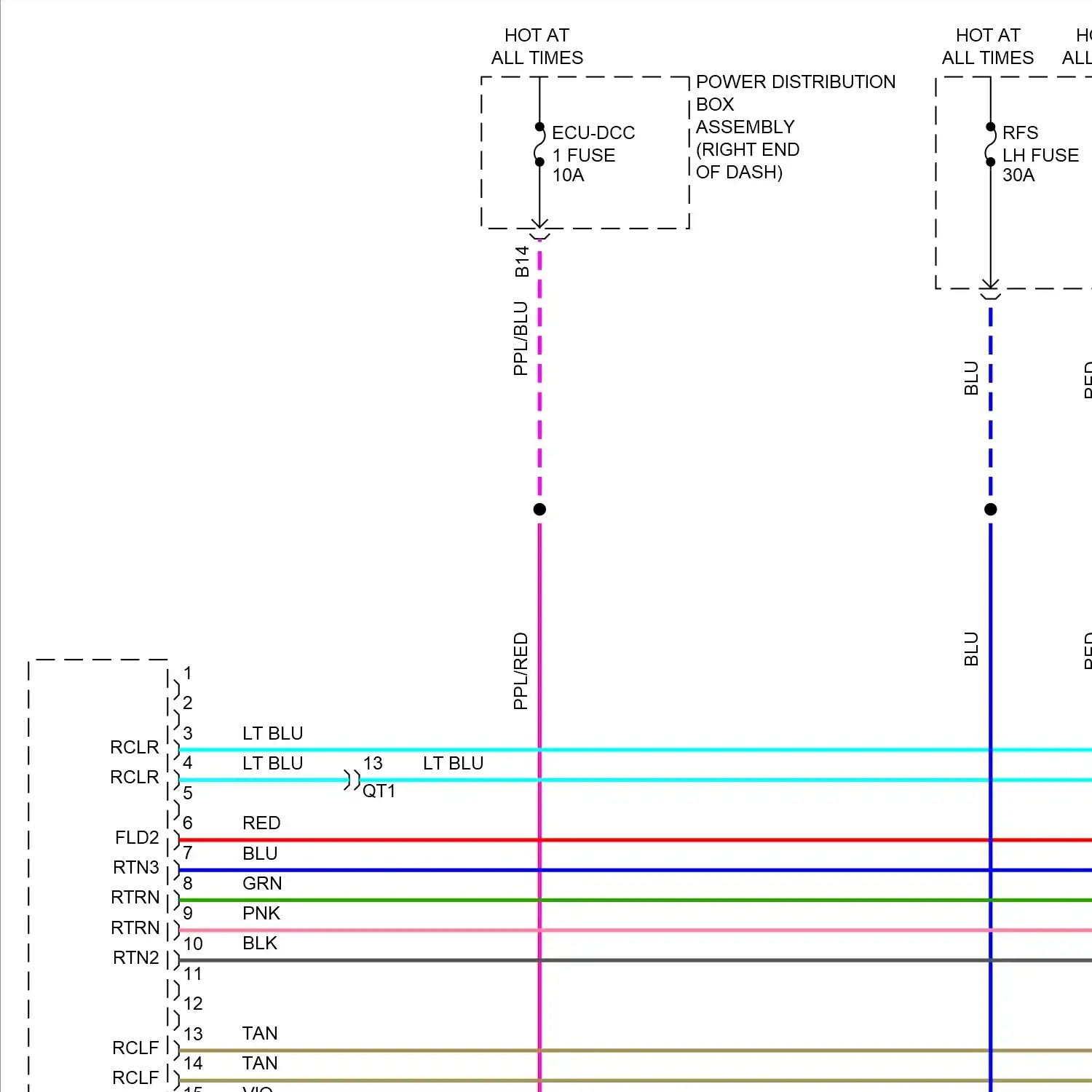
Task: Click pin number 11 on the module connector
Action: coord(193,974)
